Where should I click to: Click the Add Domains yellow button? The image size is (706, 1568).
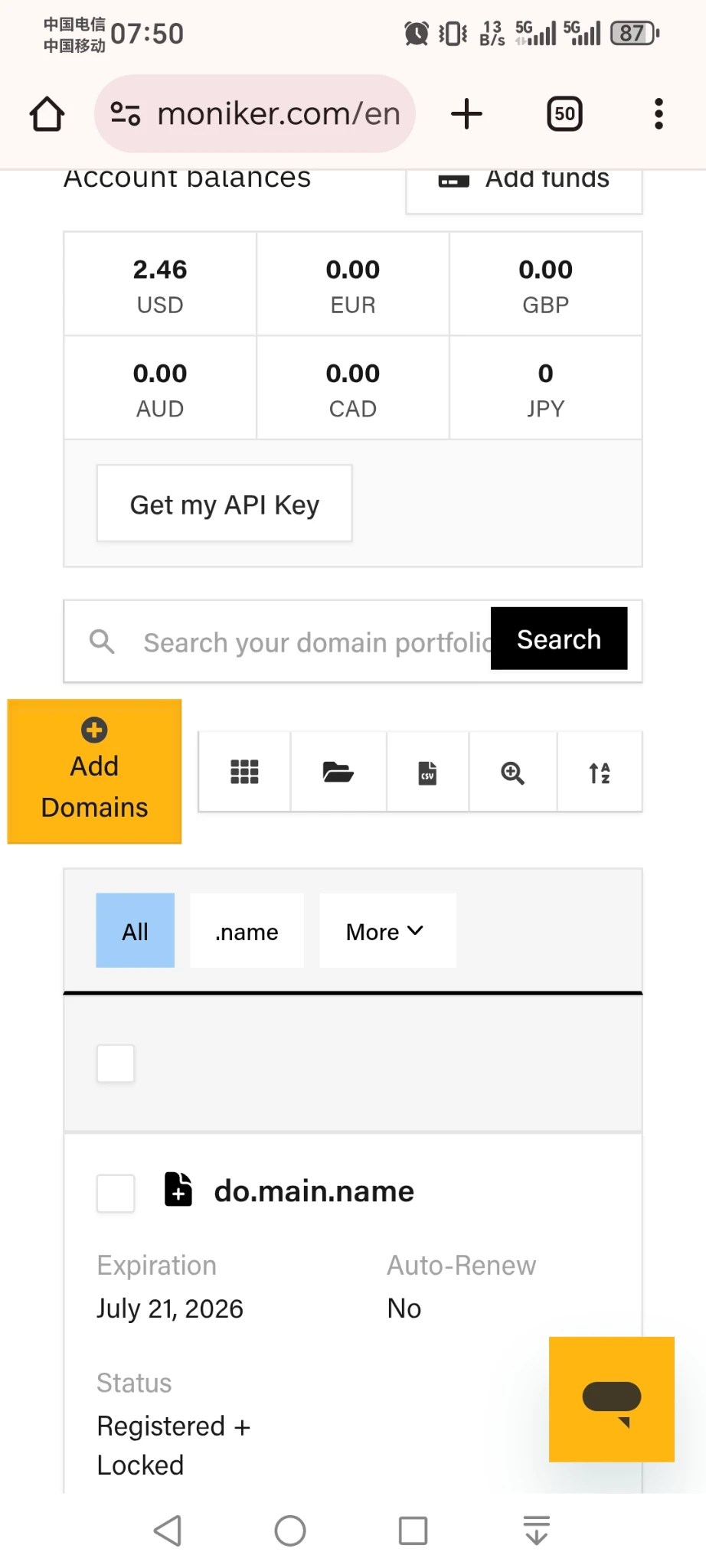[x=94, y=771]
